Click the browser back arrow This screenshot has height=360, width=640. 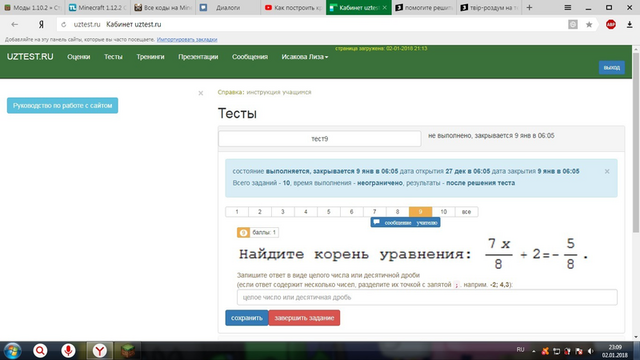point(15,24)
